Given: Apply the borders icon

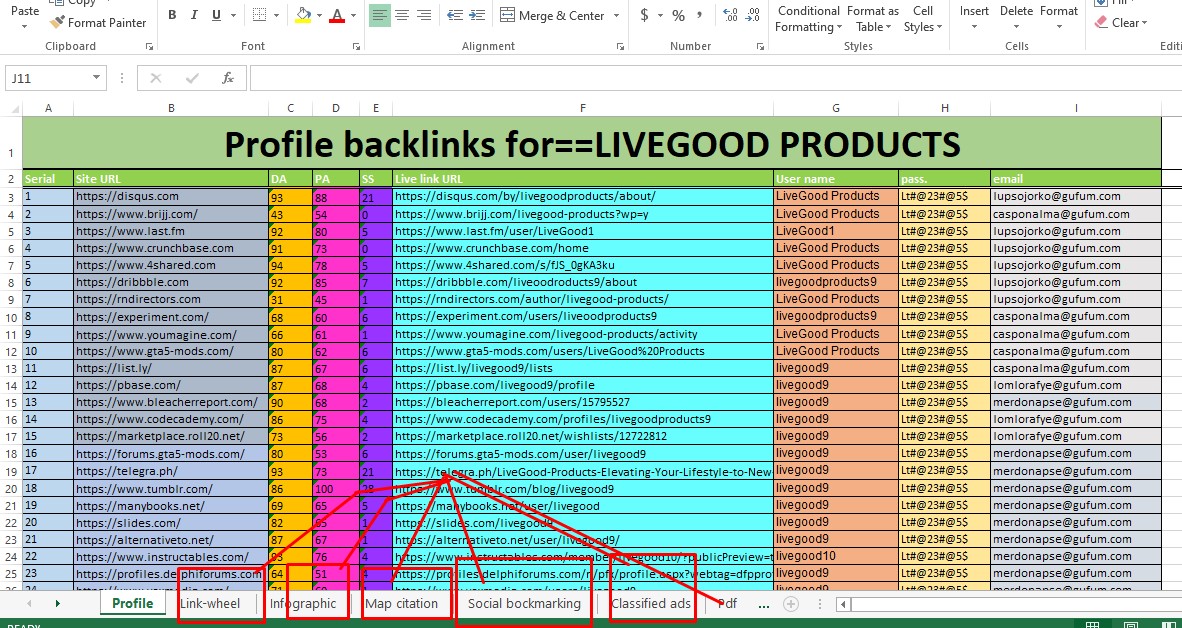Looking at the screenshot, I should pyautogui.click(x=259, y=15).
